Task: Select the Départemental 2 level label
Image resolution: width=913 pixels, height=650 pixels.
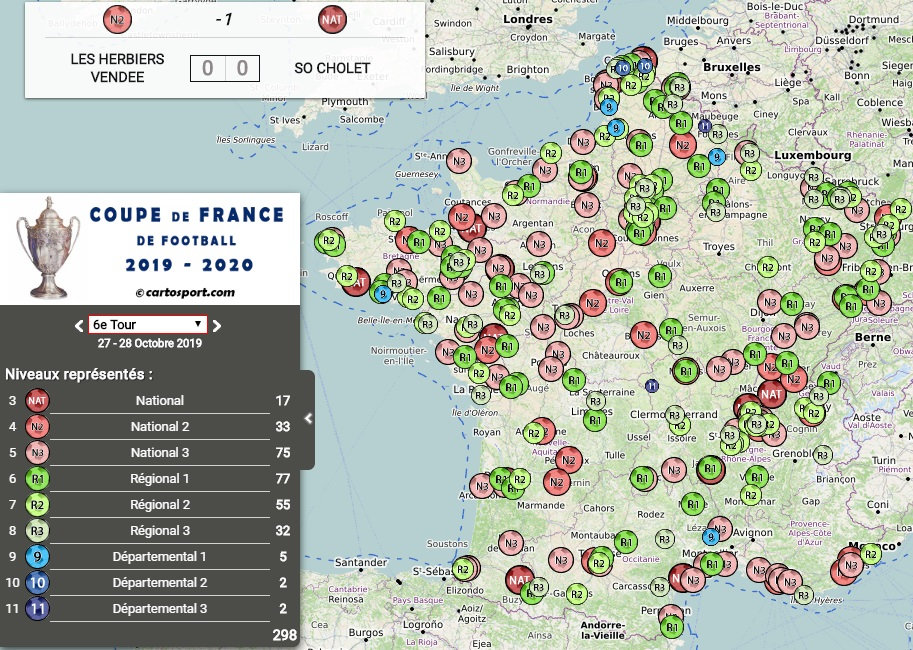Action: coord(160,582)
